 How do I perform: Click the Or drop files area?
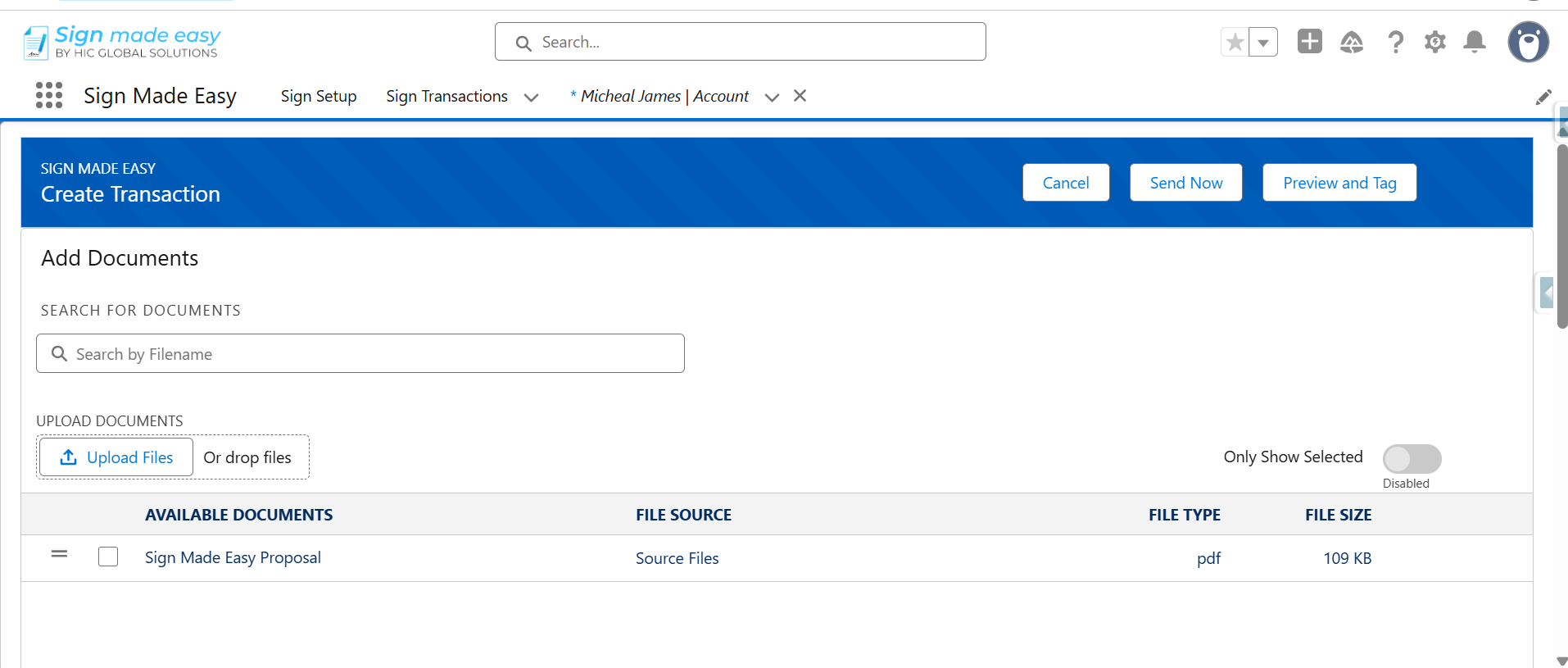click(x=247, y=457)
